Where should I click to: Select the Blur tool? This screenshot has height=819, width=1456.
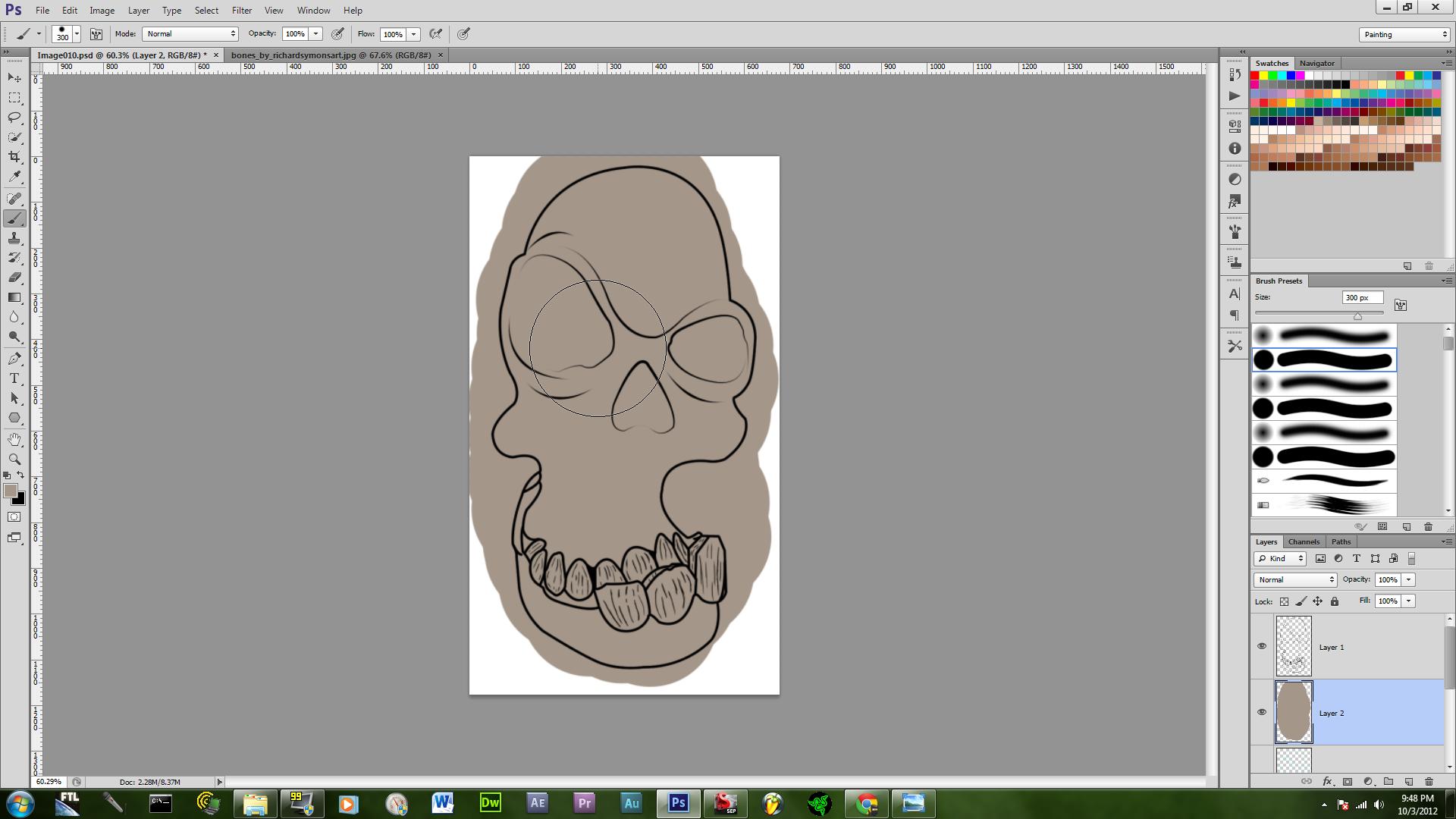(x=14, y=317)
